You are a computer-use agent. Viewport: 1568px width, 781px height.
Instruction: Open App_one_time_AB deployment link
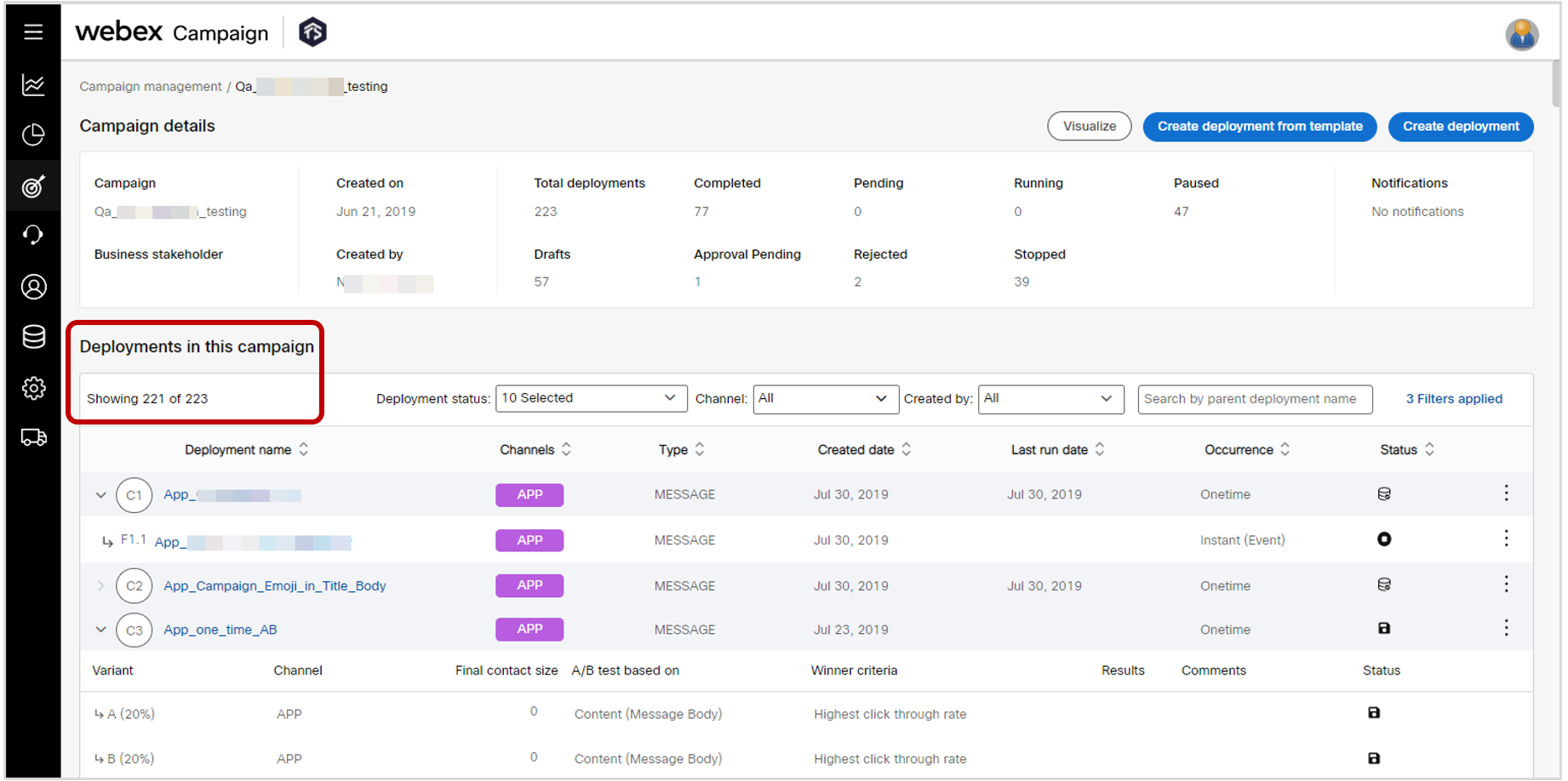[220, 630]
